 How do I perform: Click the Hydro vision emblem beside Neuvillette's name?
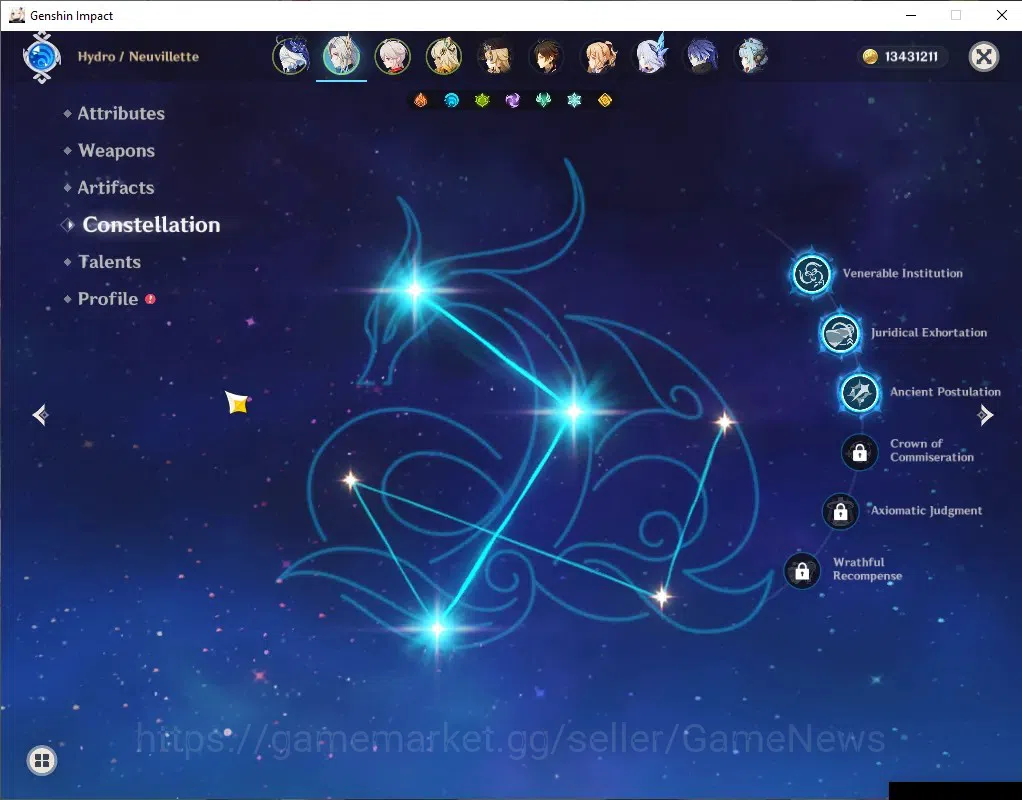42,57
